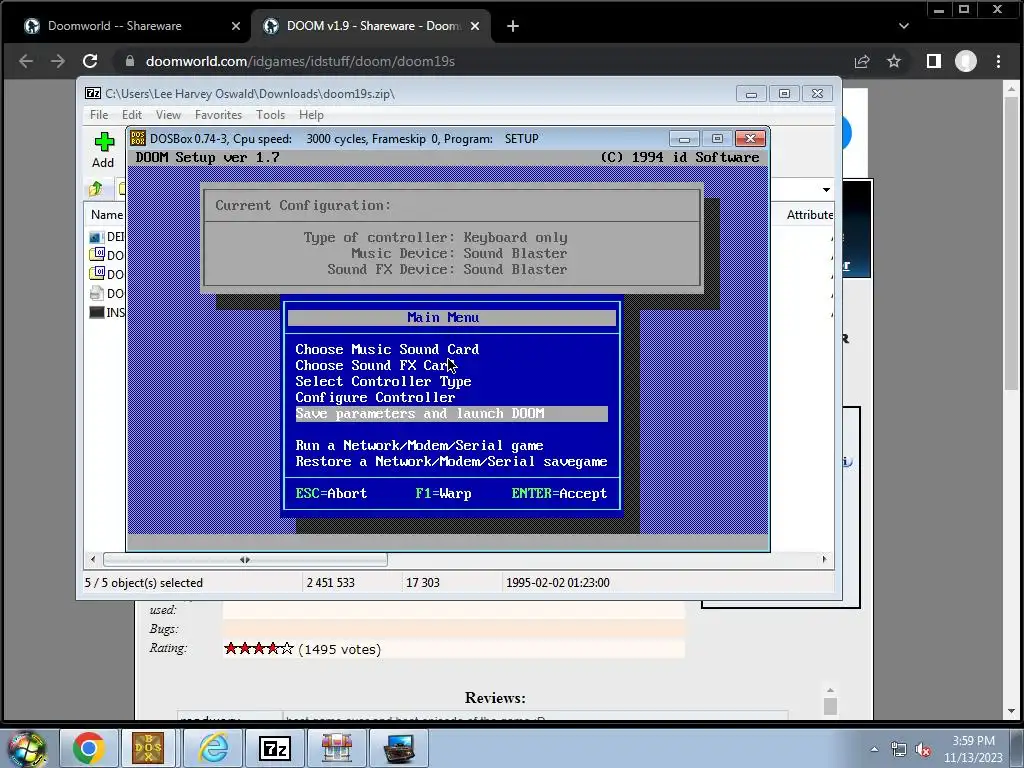Open File menu in 7-Zip
Image resolution: width=1024 pixels, height=768 pixels.
[99, 115]
